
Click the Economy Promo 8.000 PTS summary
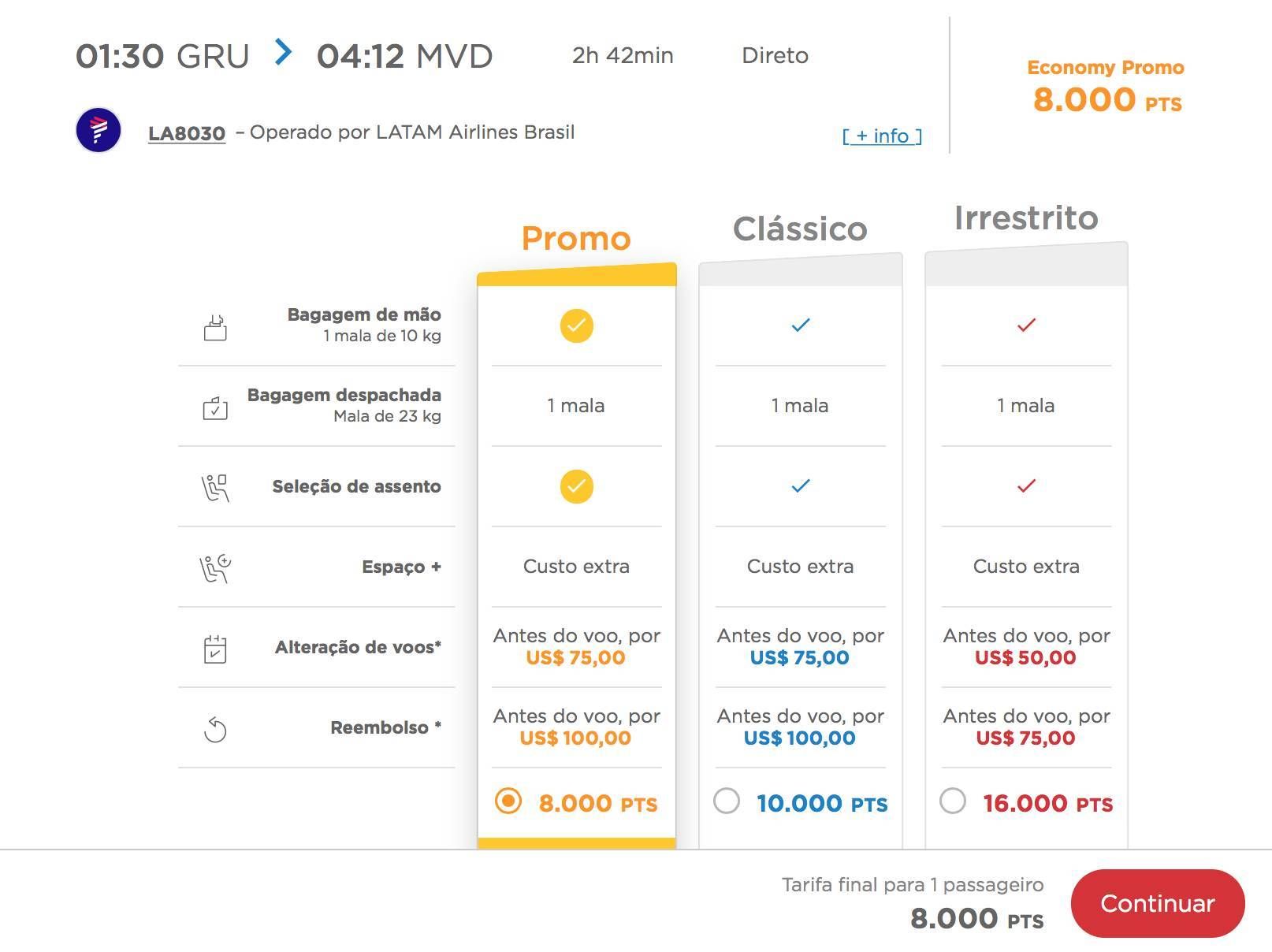point(1106,87)
